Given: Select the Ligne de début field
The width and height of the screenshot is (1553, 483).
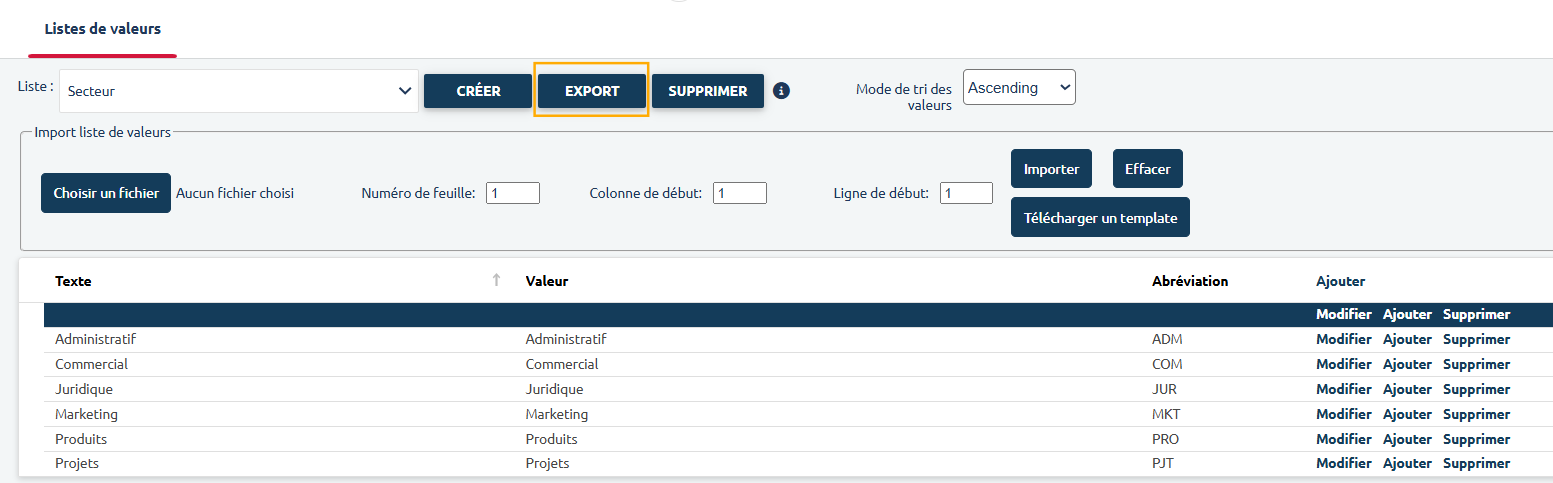Looking at the screenshot, I should click(x=965, y=193).
